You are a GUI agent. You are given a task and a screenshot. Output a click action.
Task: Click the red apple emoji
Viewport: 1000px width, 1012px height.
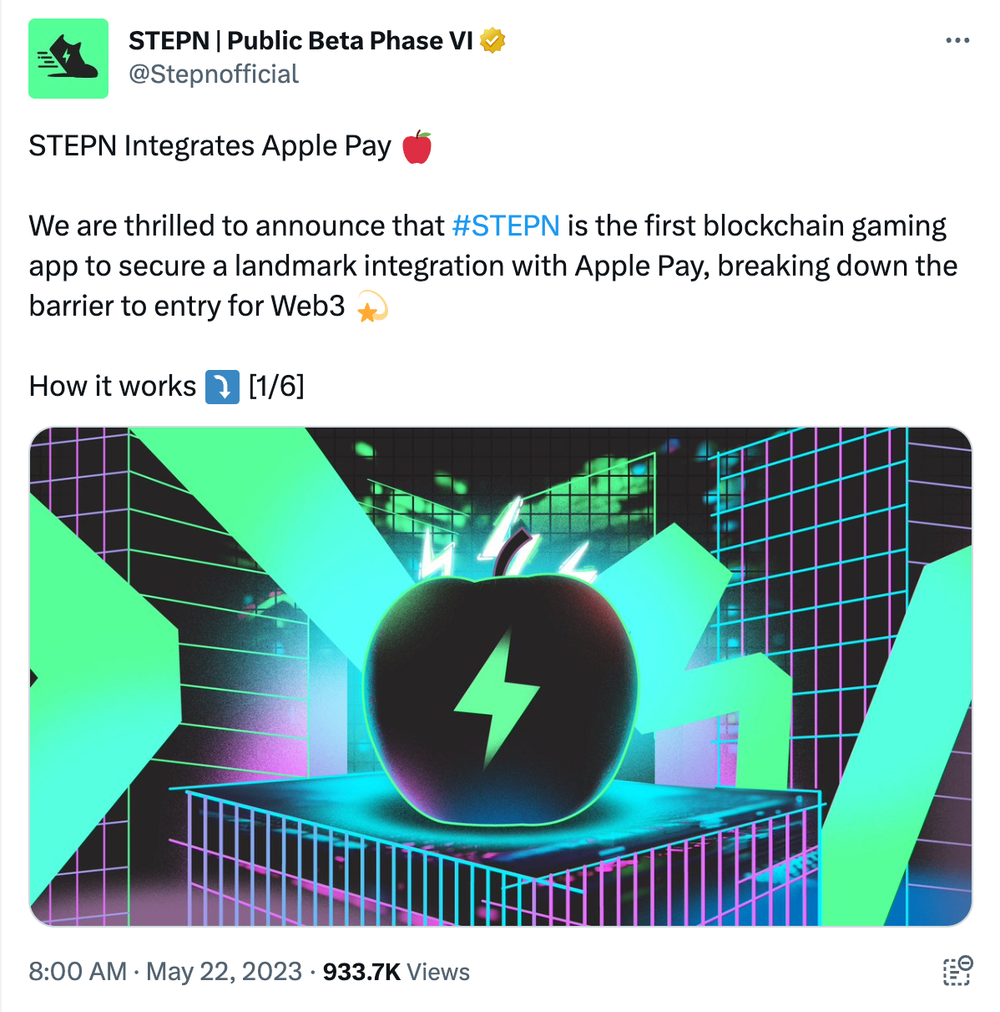[x=416, y=147]
